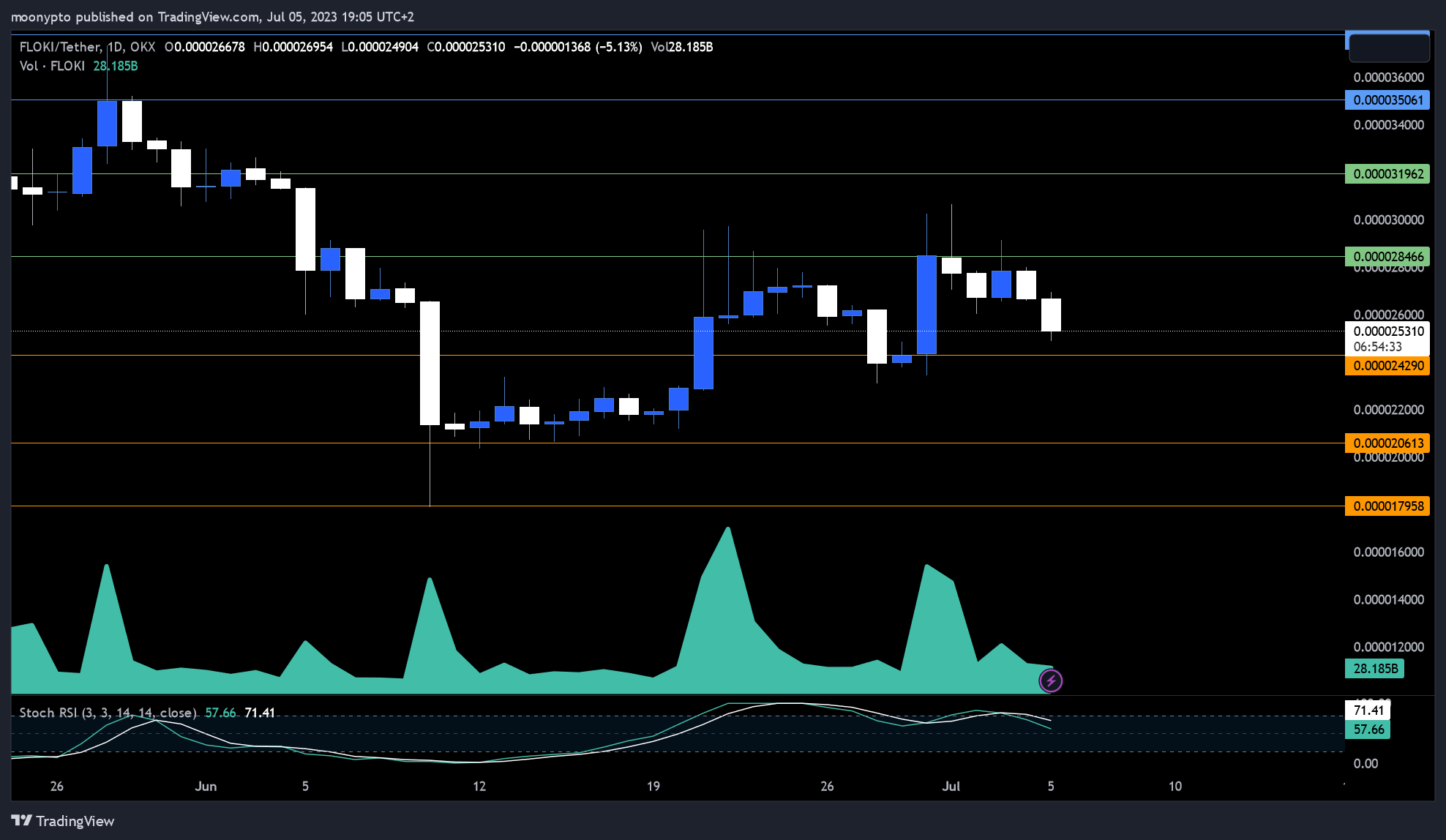1446x840 pixels.
Task: Click the high value H0.000026954 in header
Action: (293, 47)
